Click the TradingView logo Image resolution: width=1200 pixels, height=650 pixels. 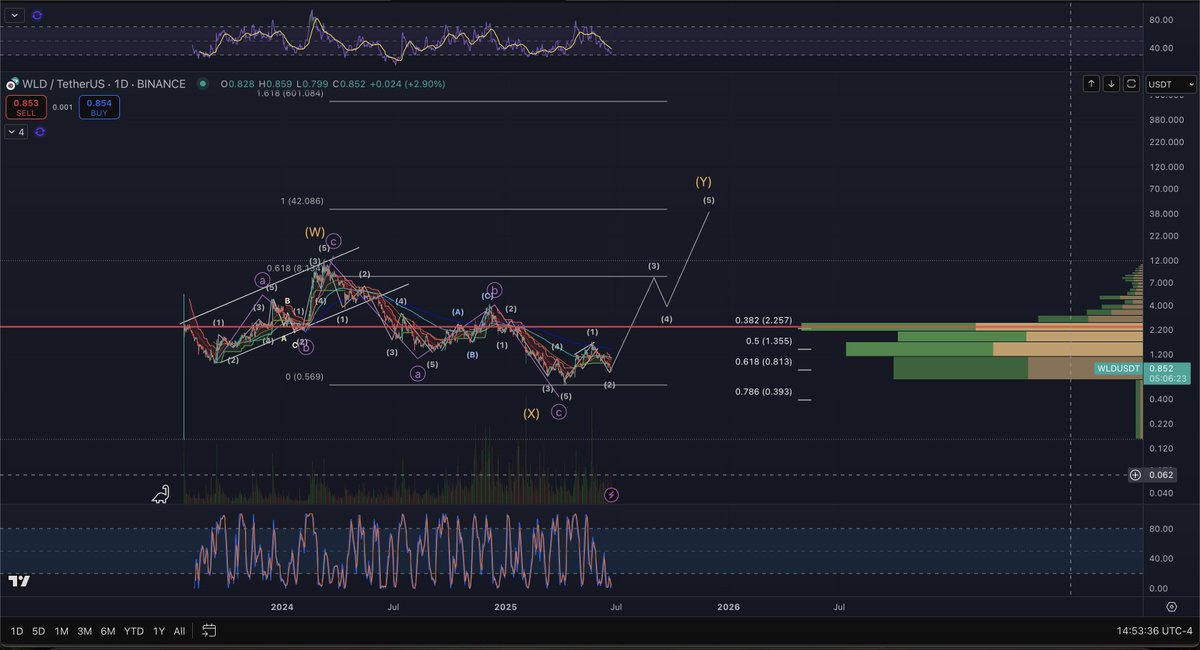19,581
